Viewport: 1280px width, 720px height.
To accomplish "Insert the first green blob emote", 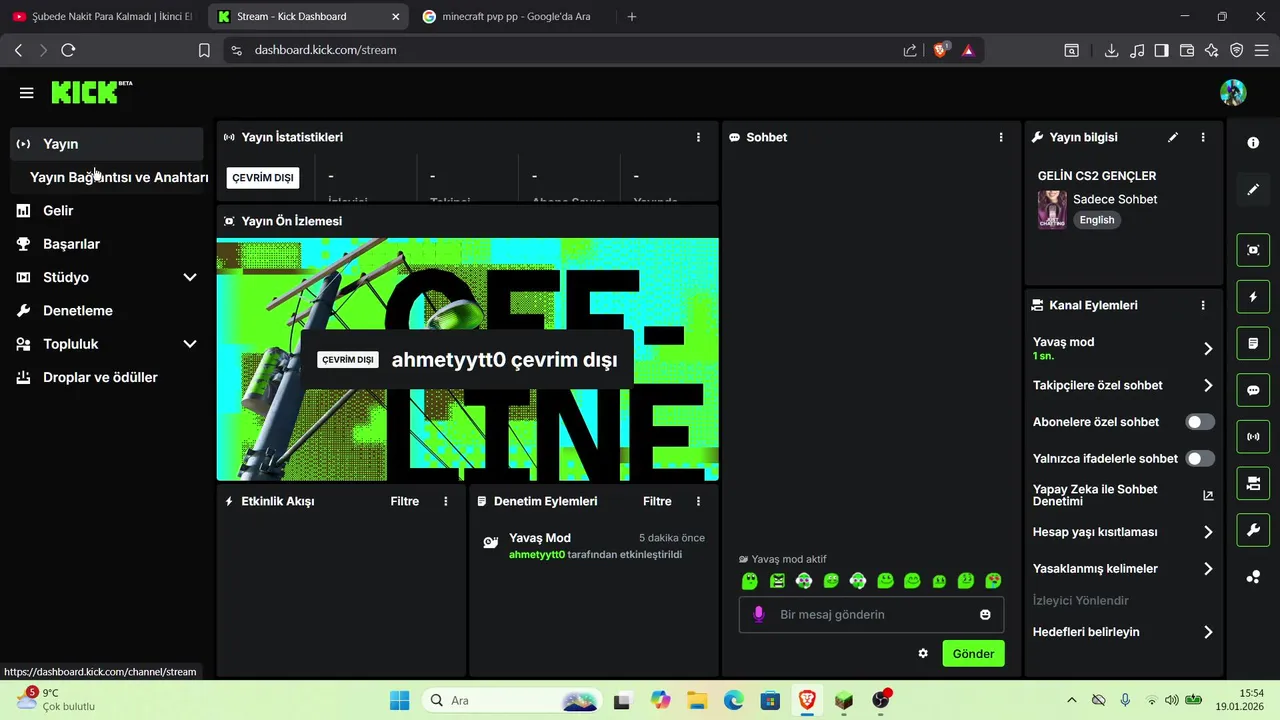I will pyautogui.click(x=750, y=581).
